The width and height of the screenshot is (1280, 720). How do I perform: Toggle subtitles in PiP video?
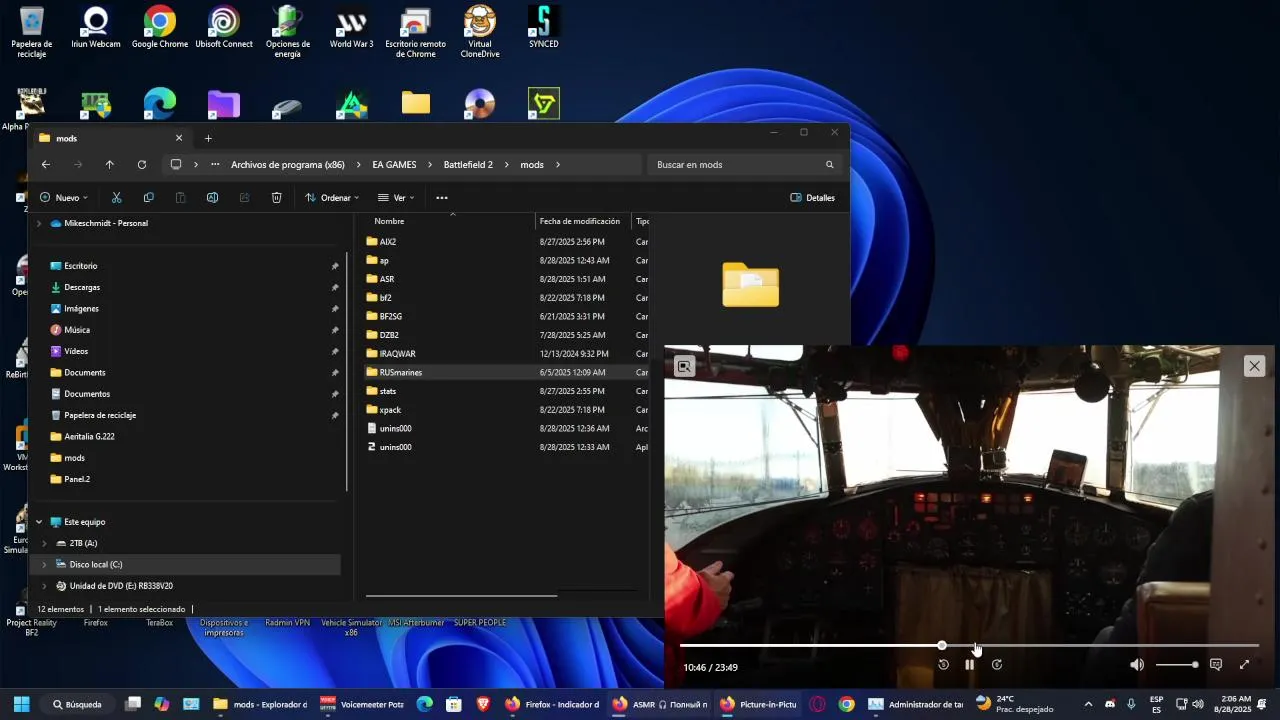point(1216,665)
